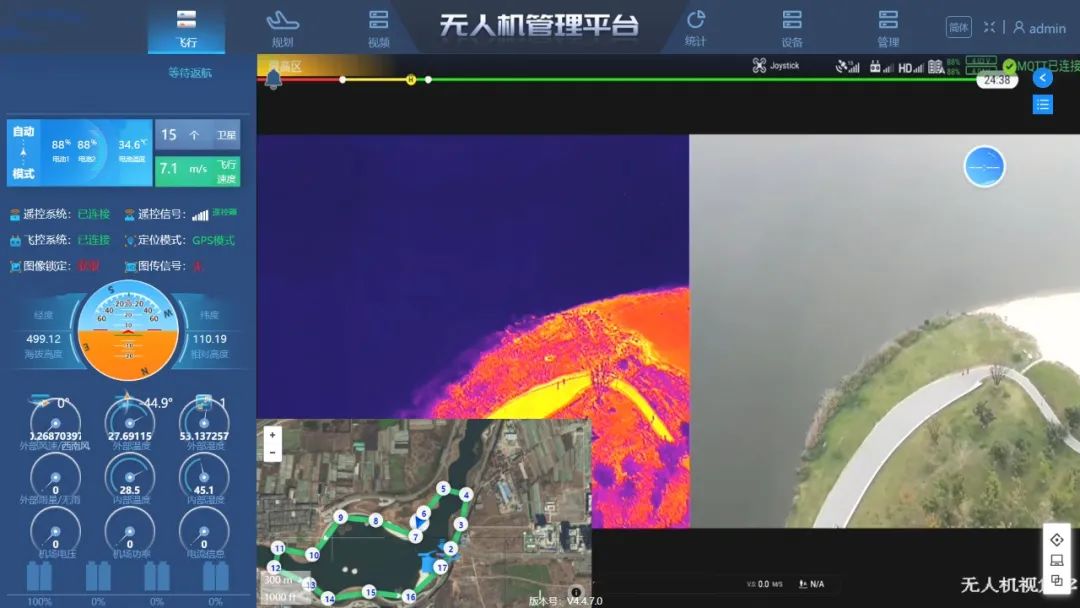This screenshot has height=608, width=1080.
Task: Open the blue list menu button
Action: pos(1043,105)
